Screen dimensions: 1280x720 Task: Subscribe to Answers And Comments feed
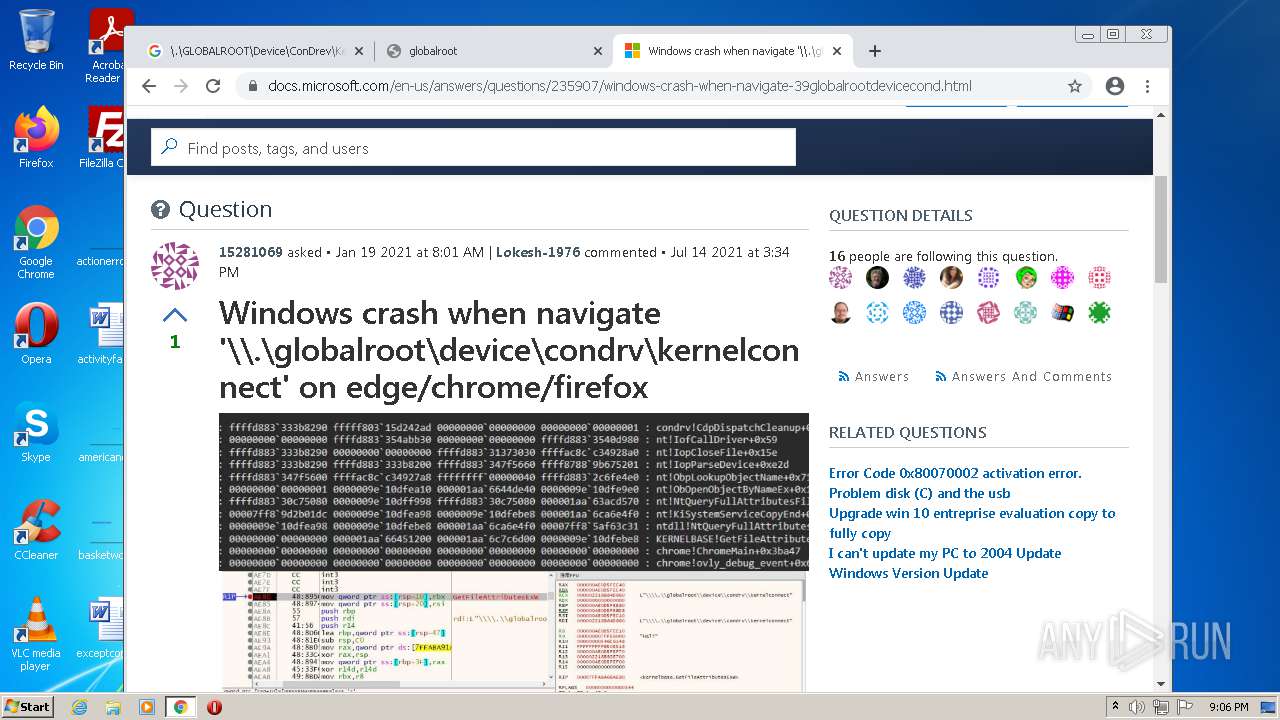click(x=1023, y=376)
